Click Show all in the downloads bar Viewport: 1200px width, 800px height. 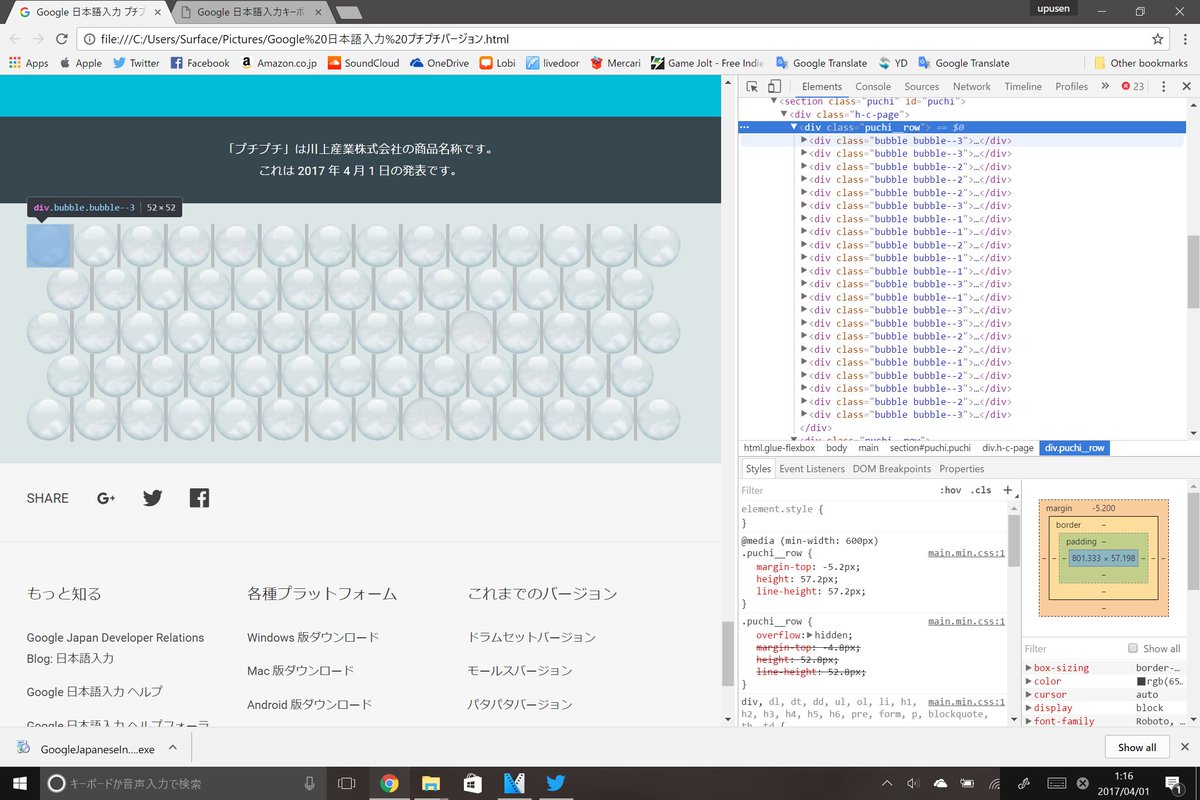(x=1137, y=747)
